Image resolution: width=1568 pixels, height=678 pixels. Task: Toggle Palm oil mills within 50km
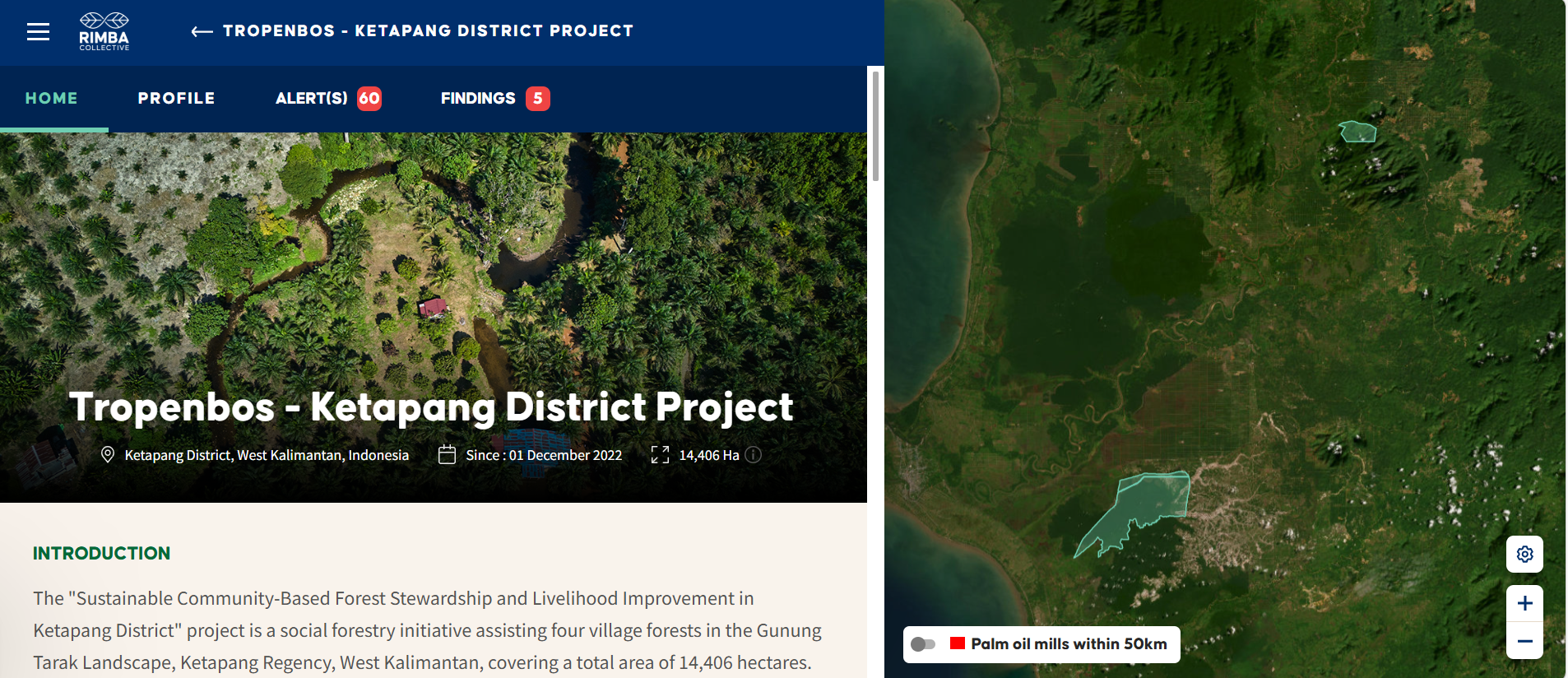(x=923, y=644)
